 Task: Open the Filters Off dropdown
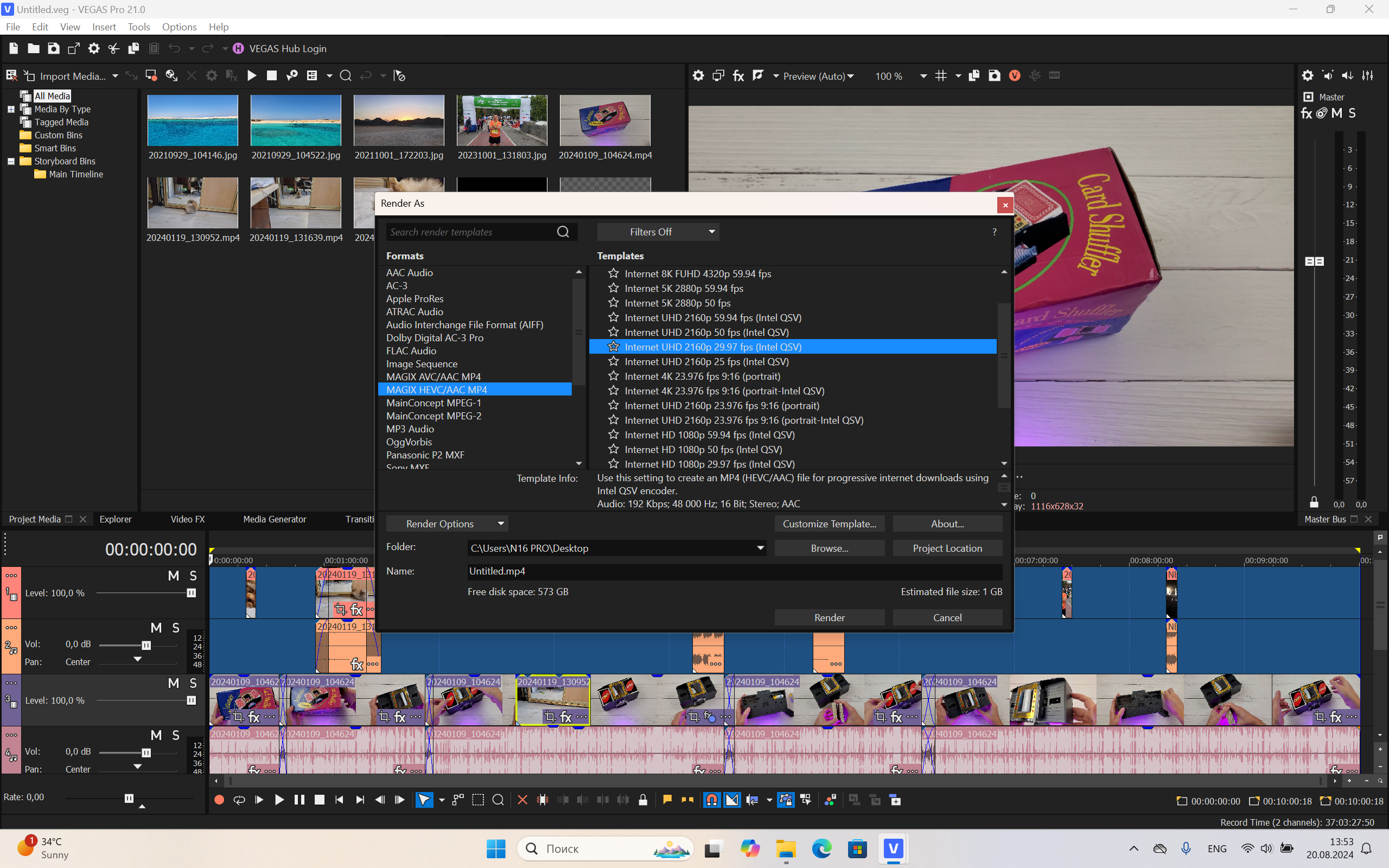[x=658, y=232]
